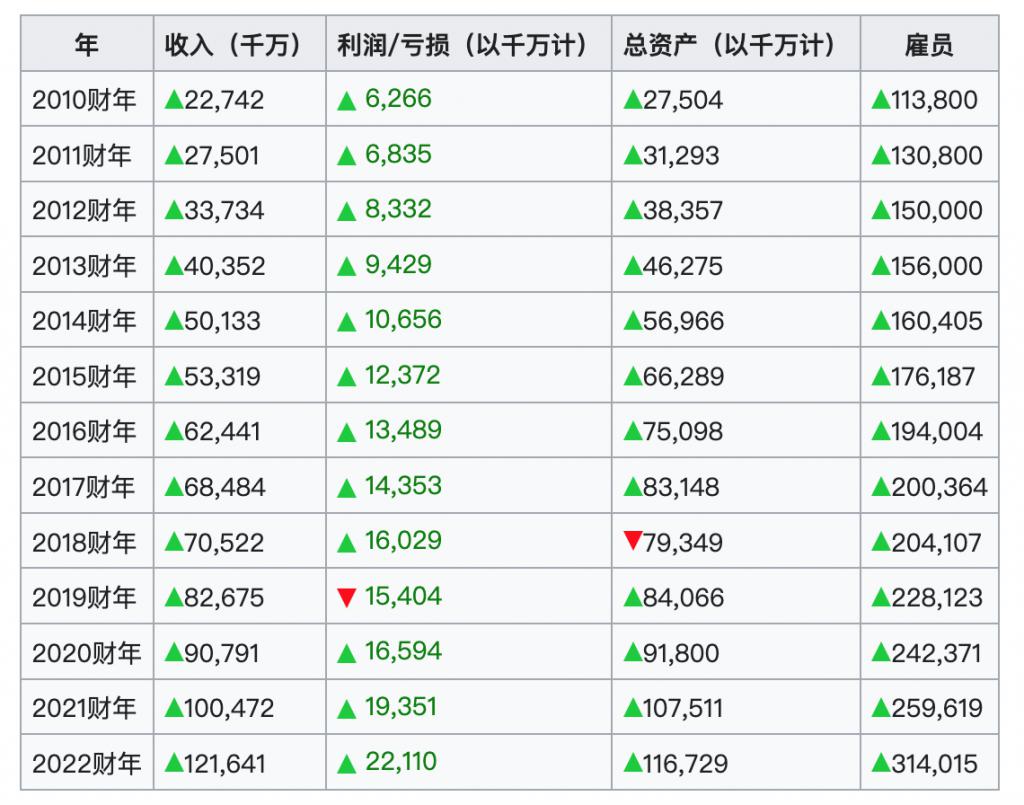Click the 16,029 profit value

403,541
